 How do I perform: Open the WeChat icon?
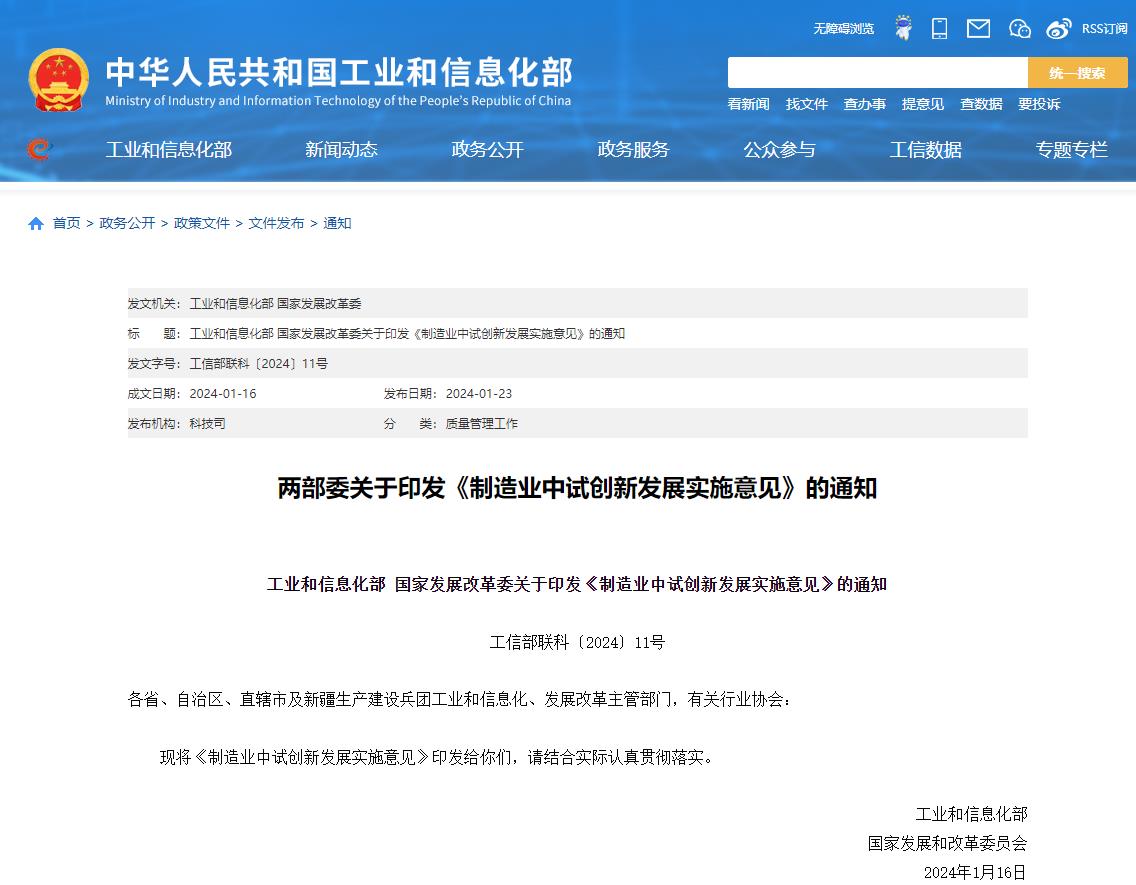pos(1019,28)
